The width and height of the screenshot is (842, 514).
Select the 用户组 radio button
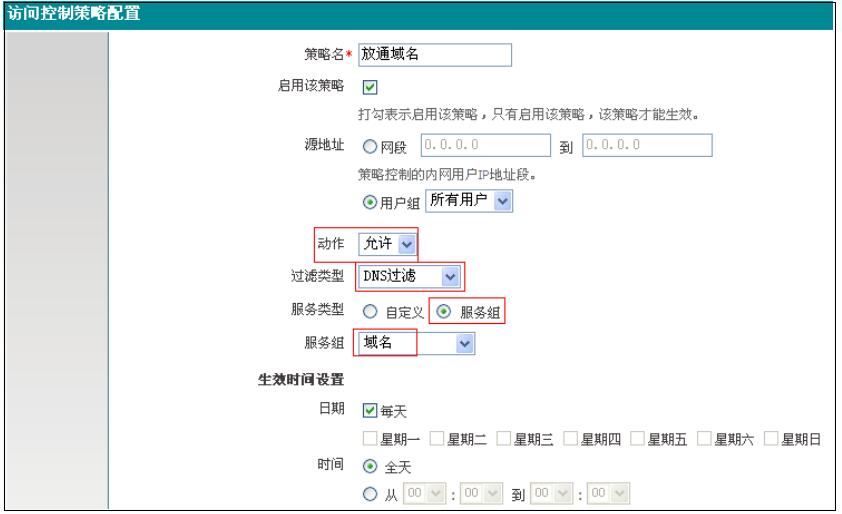[x=368, y=202]
